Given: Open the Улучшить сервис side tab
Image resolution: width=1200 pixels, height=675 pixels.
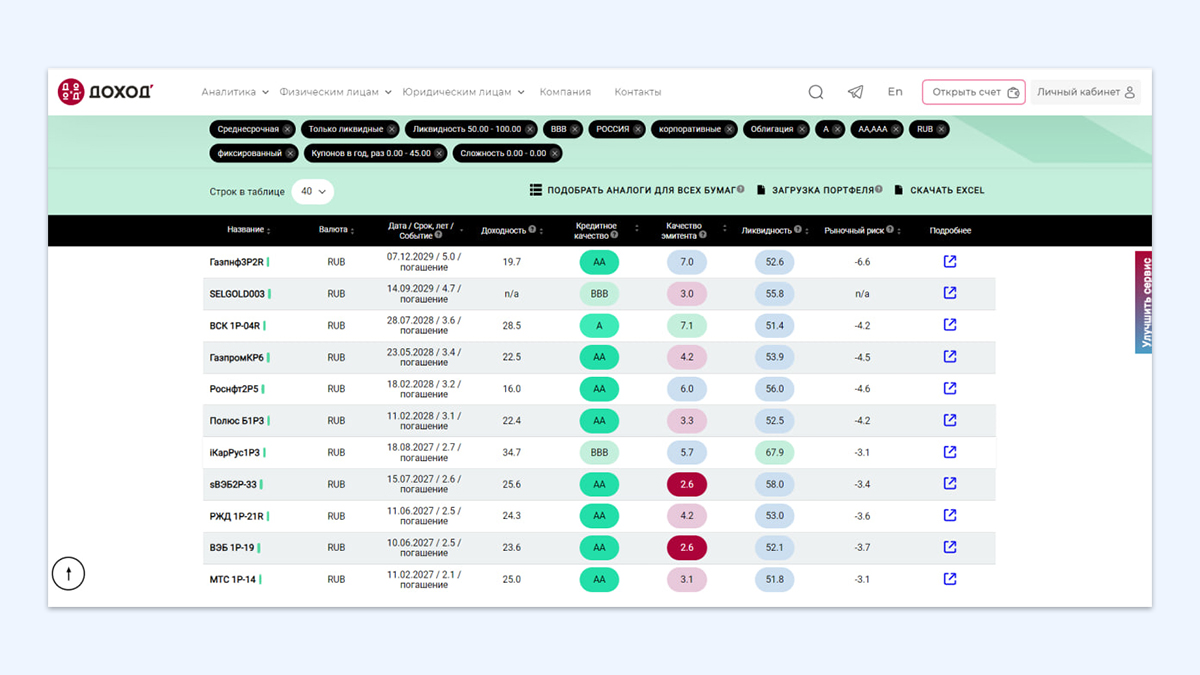Looking at the screenshot, I should 1144,302.
